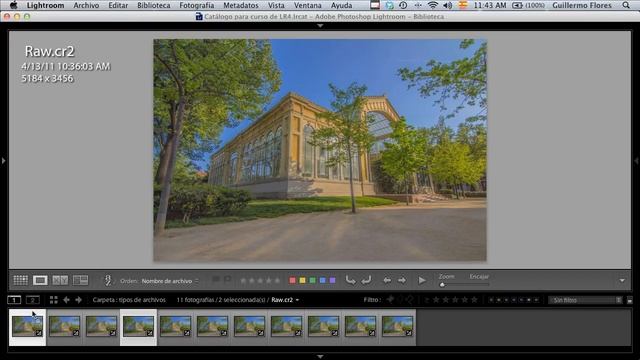Screen dimensions: 640x360
Task: Show main window display button 1
Action: point(14,300)
